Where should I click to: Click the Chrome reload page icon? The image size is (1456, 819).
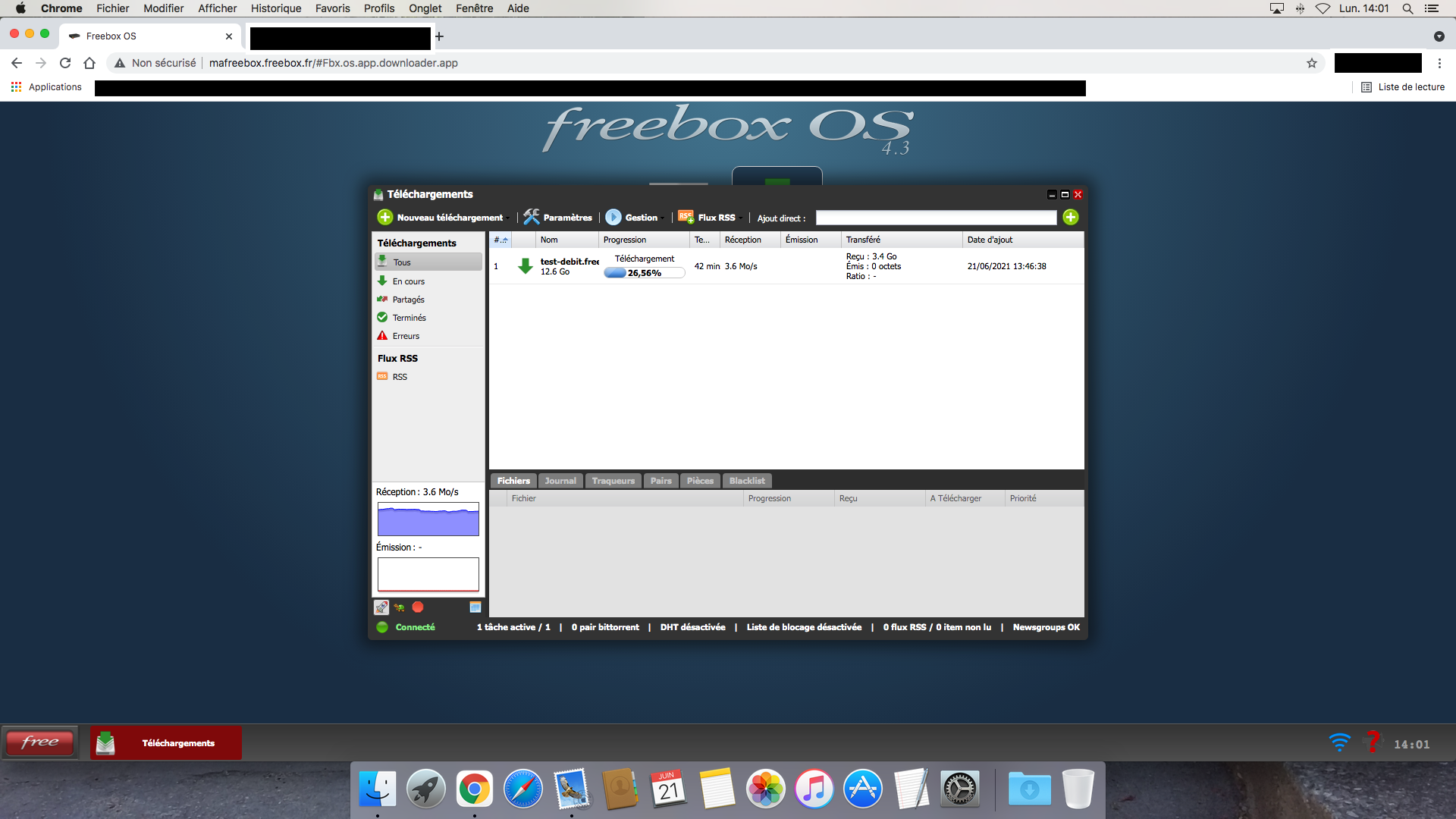pos(65,63)
